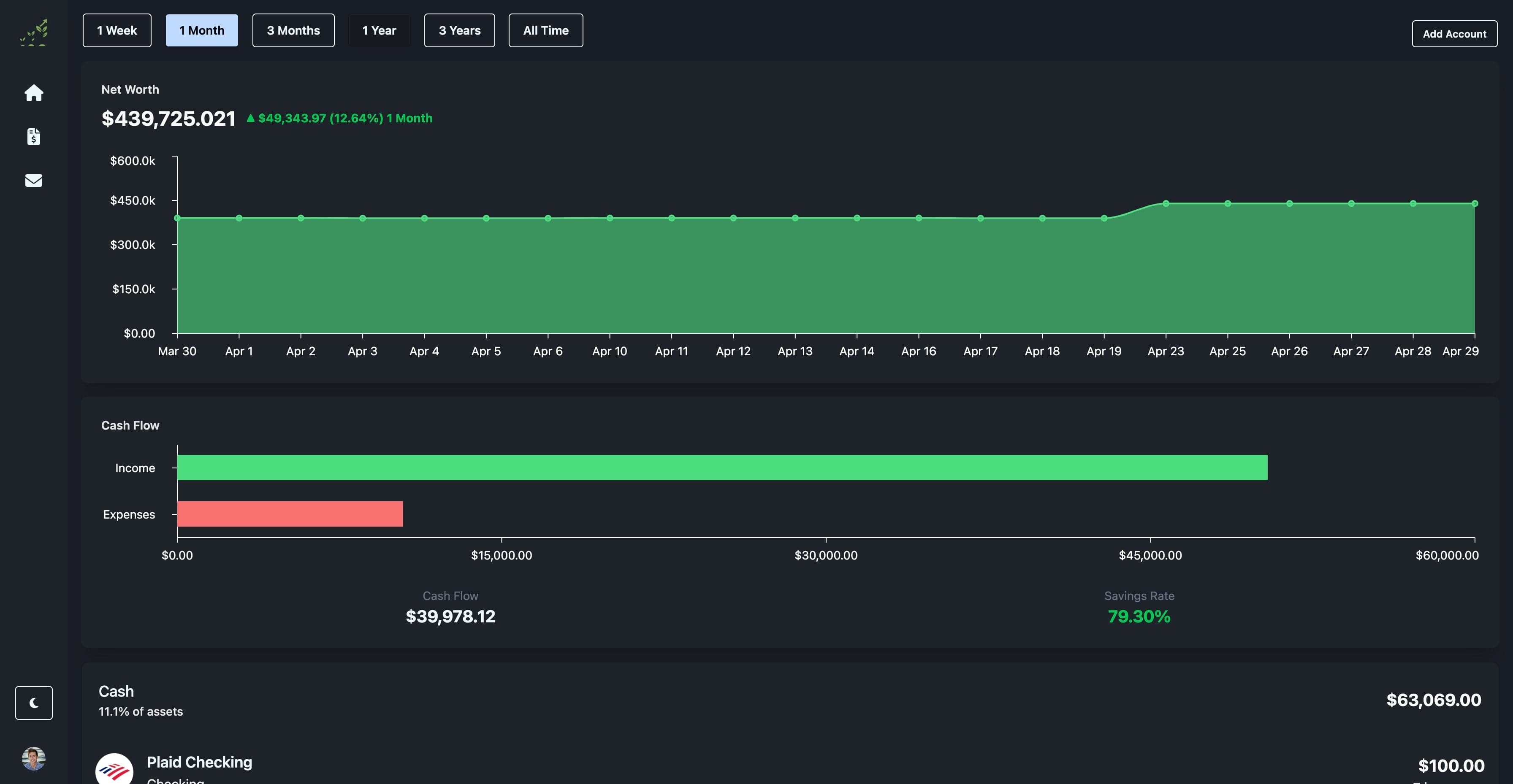Screen dimensions: 1513x784
Task: Click the Plaid Checking $100.00 balance
Action: [x=1451, y=765]
